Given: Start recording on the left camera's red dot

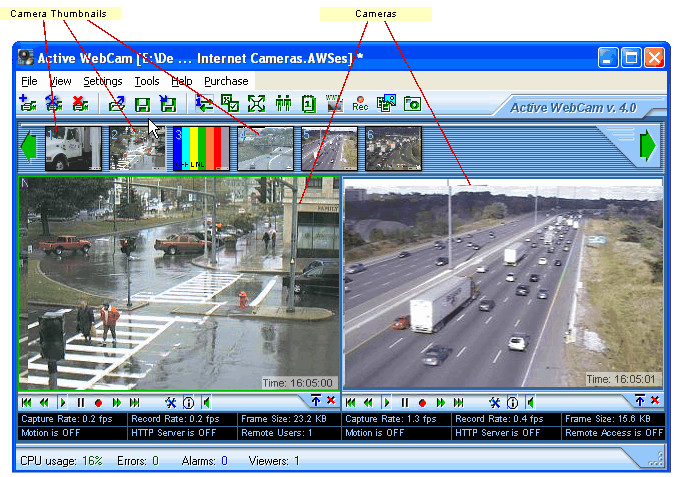Looking at the screenshot, I should (x=98, y=401).
